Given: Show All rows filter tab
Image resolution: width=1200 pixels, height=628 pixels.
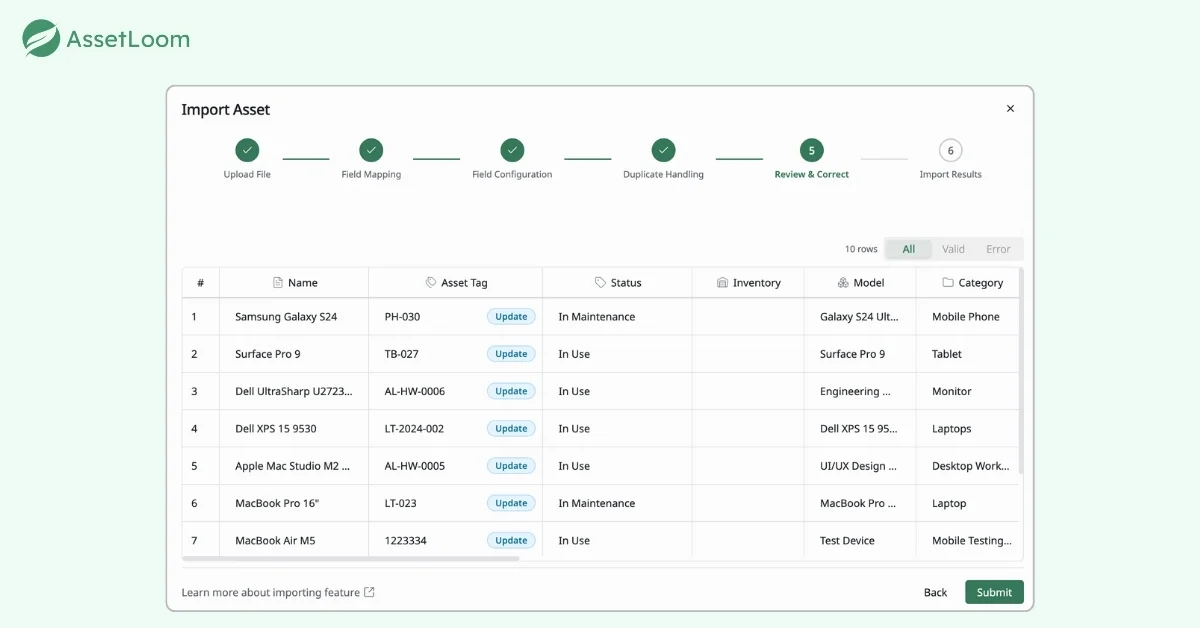Looking at the screenshot, I should click(909, 249).
